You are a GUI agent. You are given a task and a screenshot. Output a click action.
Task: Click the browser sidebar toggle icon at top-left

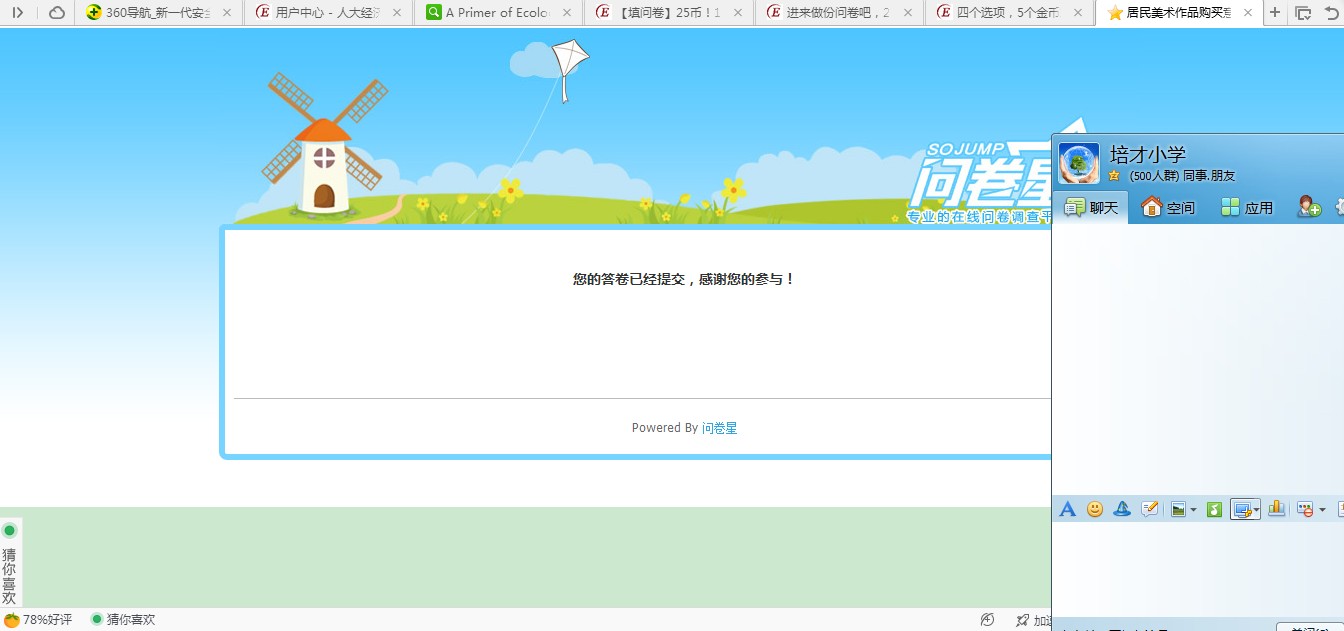point(17,13)
